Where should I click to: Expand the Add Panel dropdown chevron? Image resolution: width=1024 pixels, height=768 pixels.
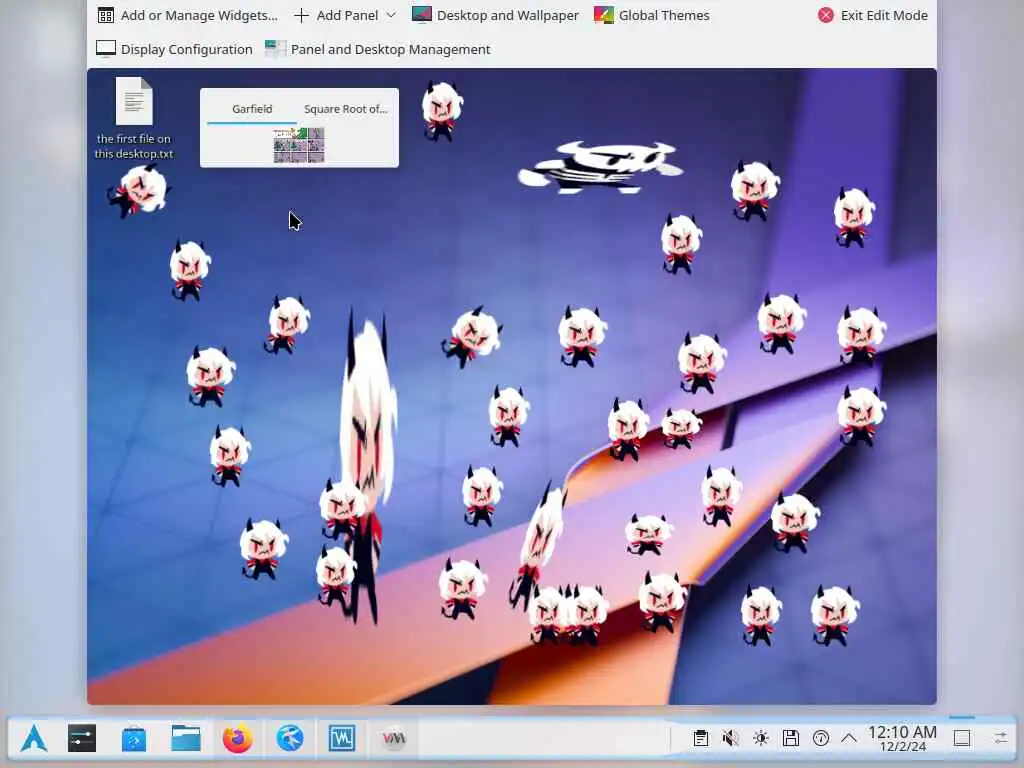click(391, 15)
